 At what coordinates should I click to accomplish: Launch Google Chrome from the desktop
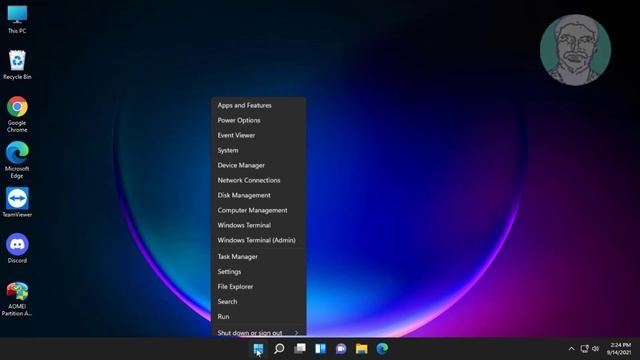click(x=17, y=114)
